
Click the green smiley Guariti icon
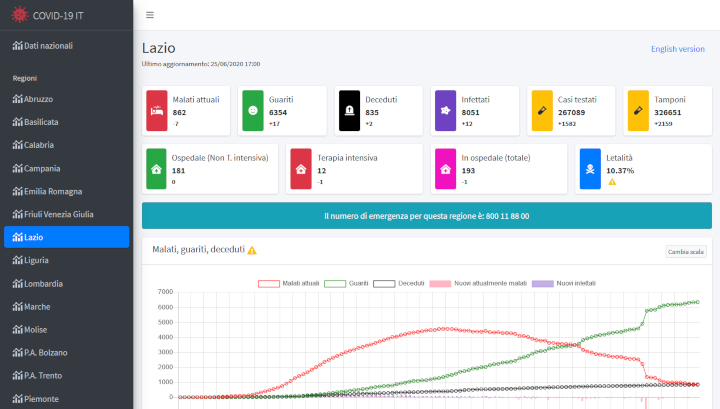253,110
